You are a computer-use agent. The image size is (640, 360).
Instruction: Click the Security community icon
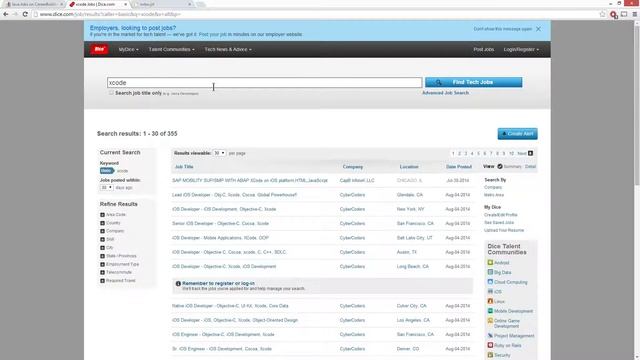coord(490,355)
